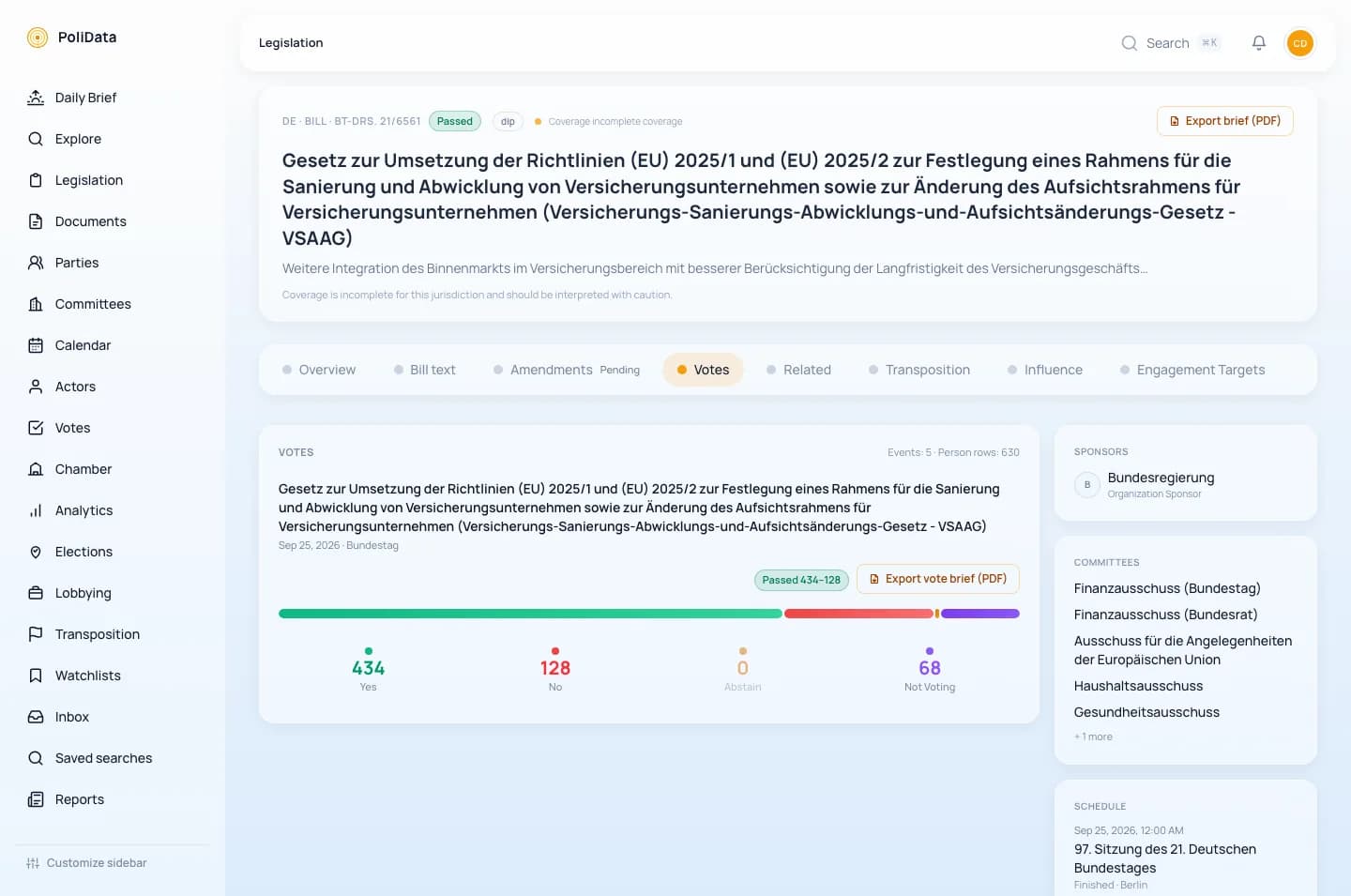Click Sep 25, 2026 · Bundestag vote date
This screenshot has height=896, width=1351.
tap(339, 545)
